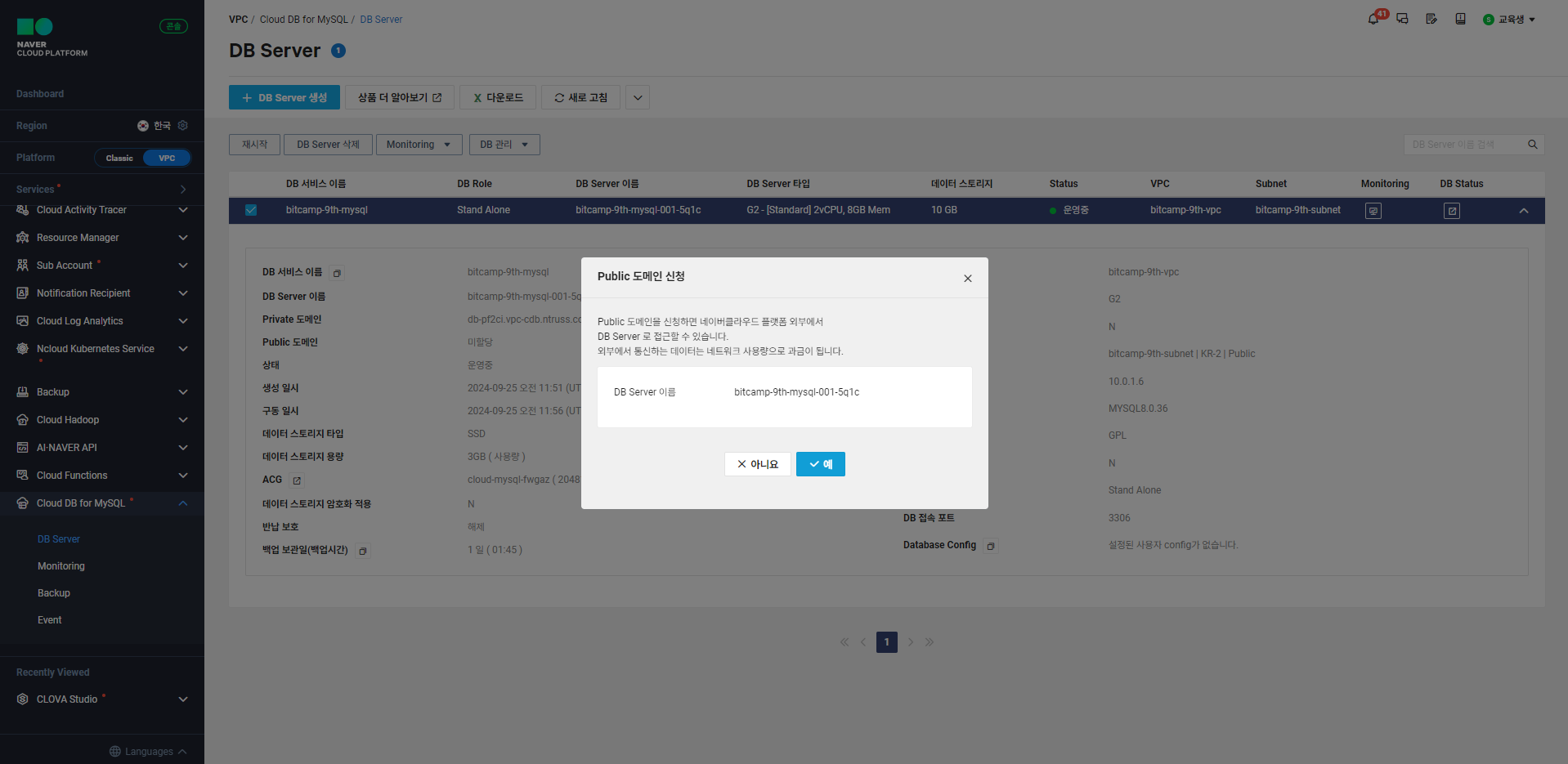1568x764 pixels.
Task: Click the edit icon beside 백업 보관일
Action: tap(363, 551)
